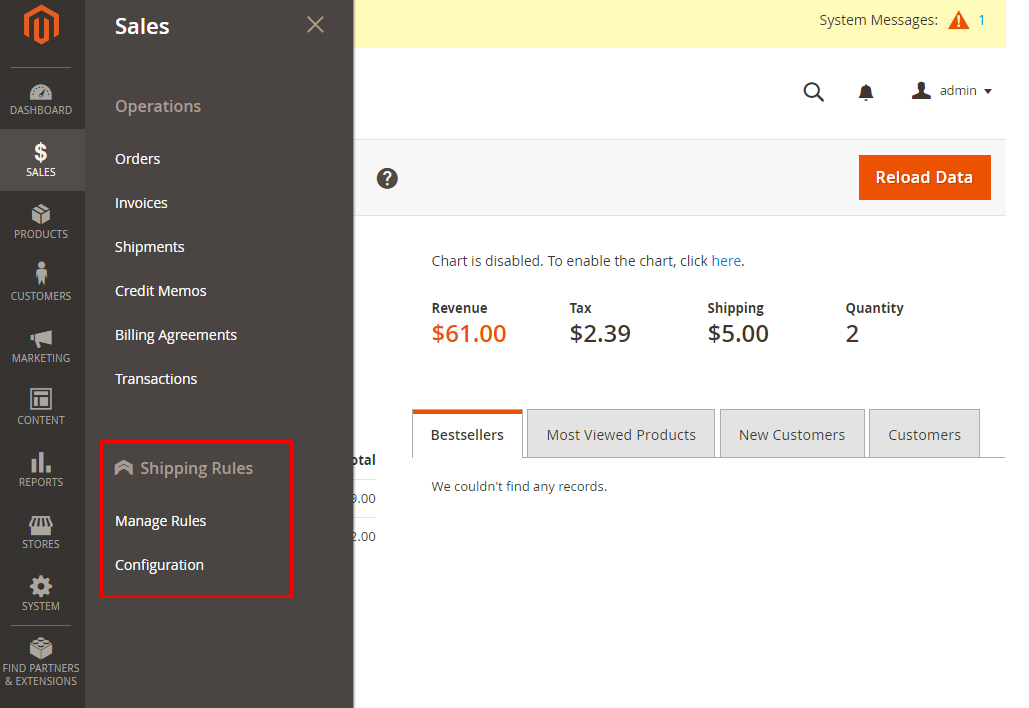Switch to Most Viewed Products tab

coord(620,435)
